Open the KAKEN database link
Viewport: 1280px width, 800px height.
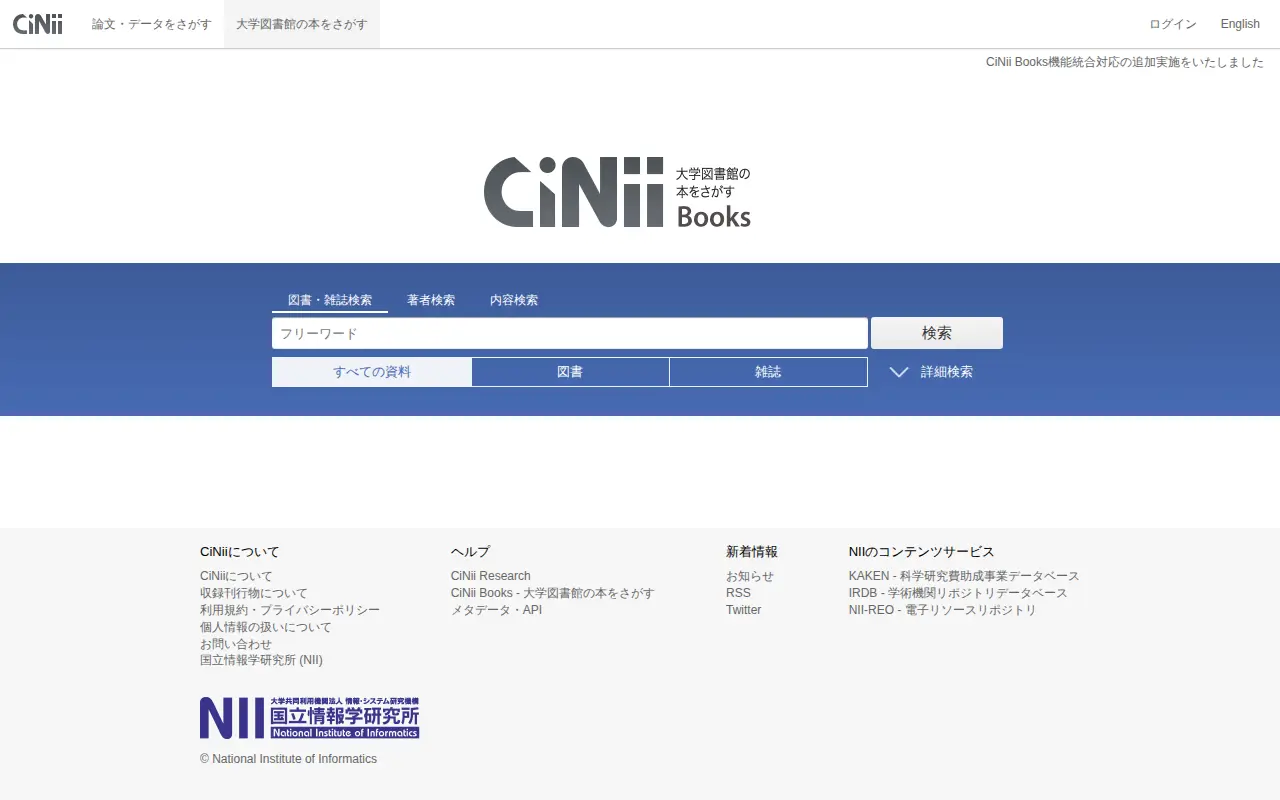964,576
